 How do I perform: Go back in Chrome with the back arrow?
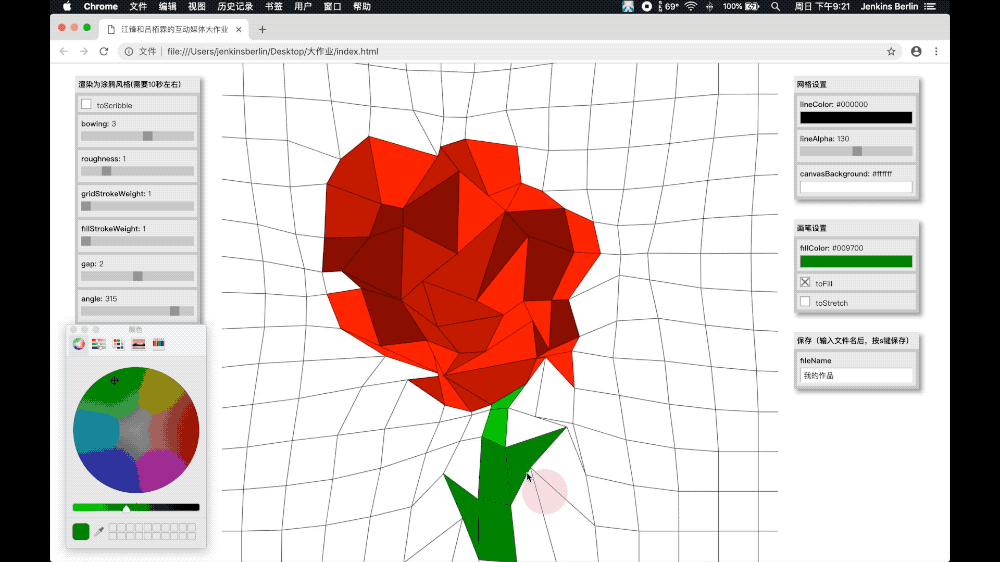[64, 52]
